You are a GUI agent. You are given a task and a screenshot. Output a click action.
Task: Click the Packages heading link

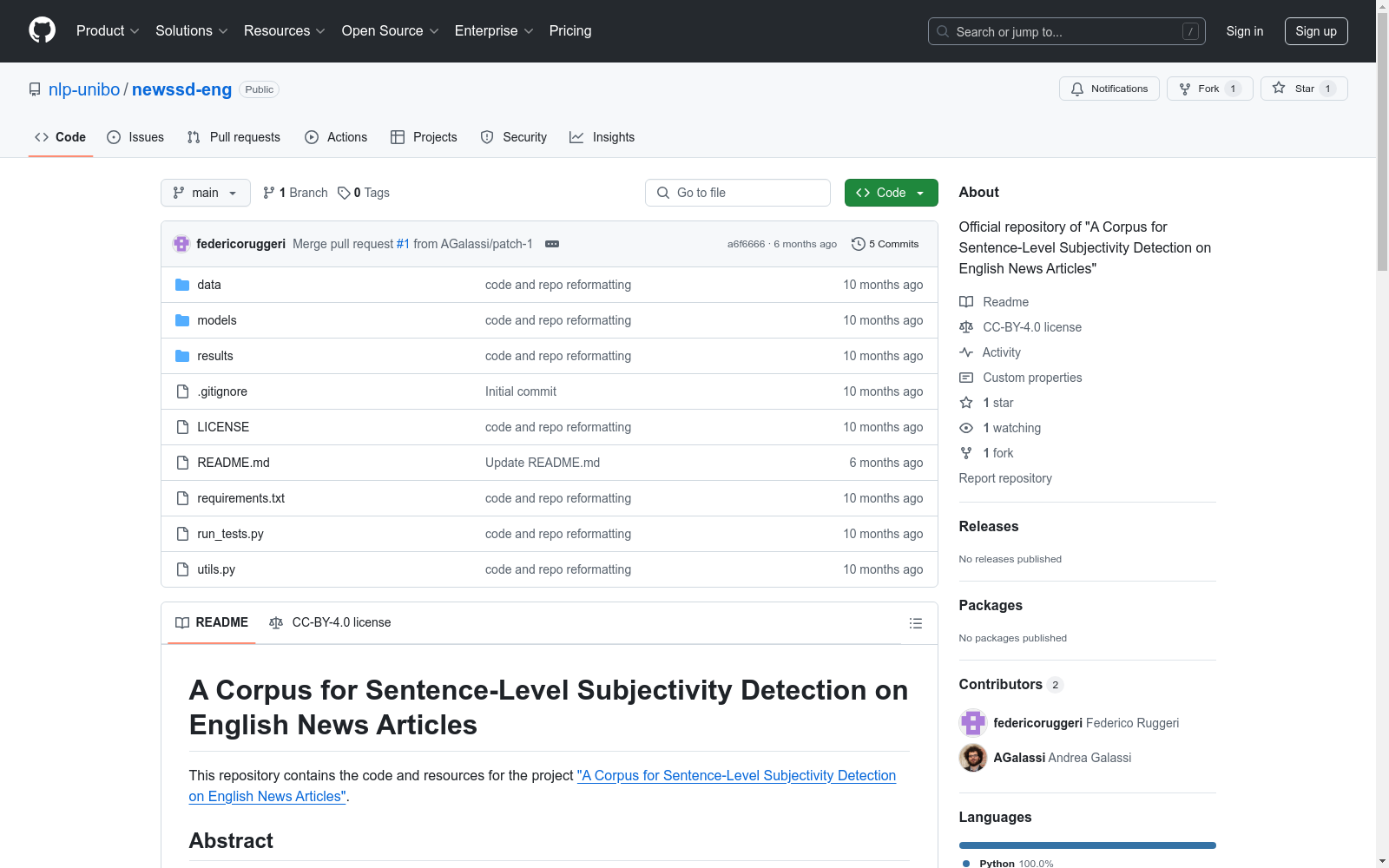[x=991, y=605]
